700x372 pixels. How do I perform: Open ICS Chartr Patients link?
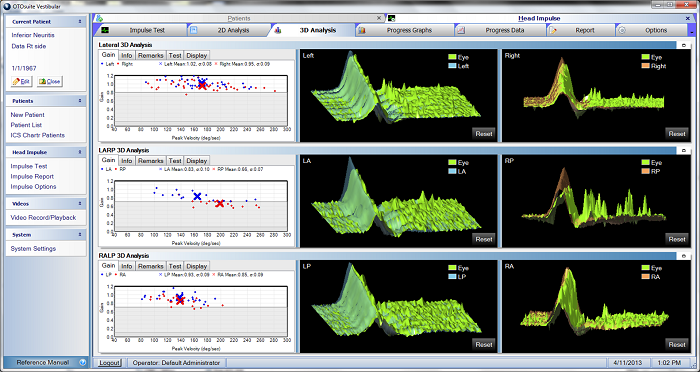38,135
